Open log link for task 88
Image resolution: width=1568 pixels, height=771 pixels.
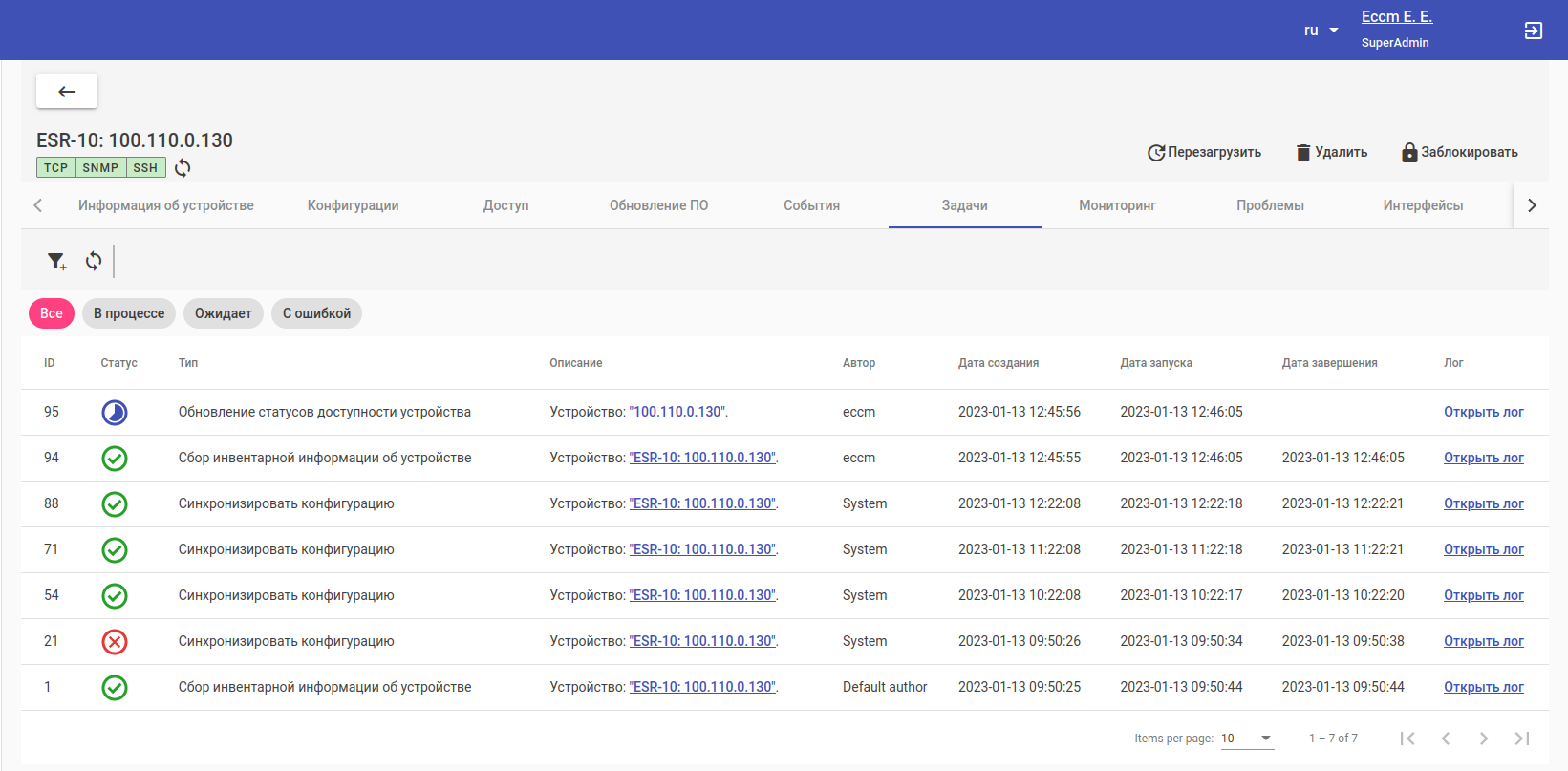click(x=1483, y=504)
